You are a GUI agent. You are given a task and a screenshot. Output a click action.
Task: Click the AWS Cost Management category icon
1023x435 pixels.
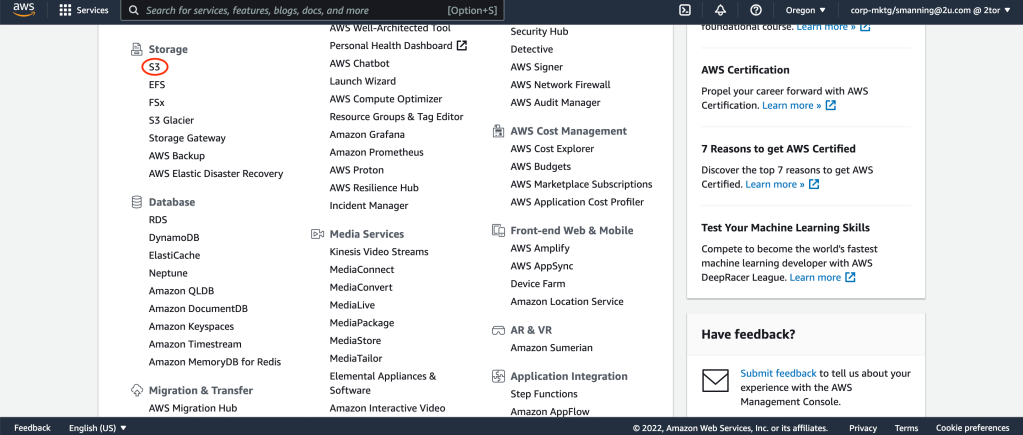(499, 131)
